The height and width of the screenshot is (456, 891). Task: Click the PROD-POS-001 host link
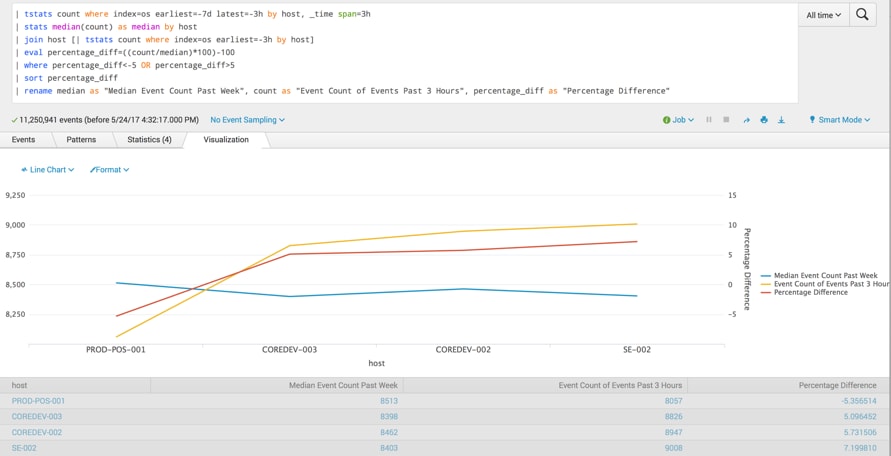(x=38, y=401)
